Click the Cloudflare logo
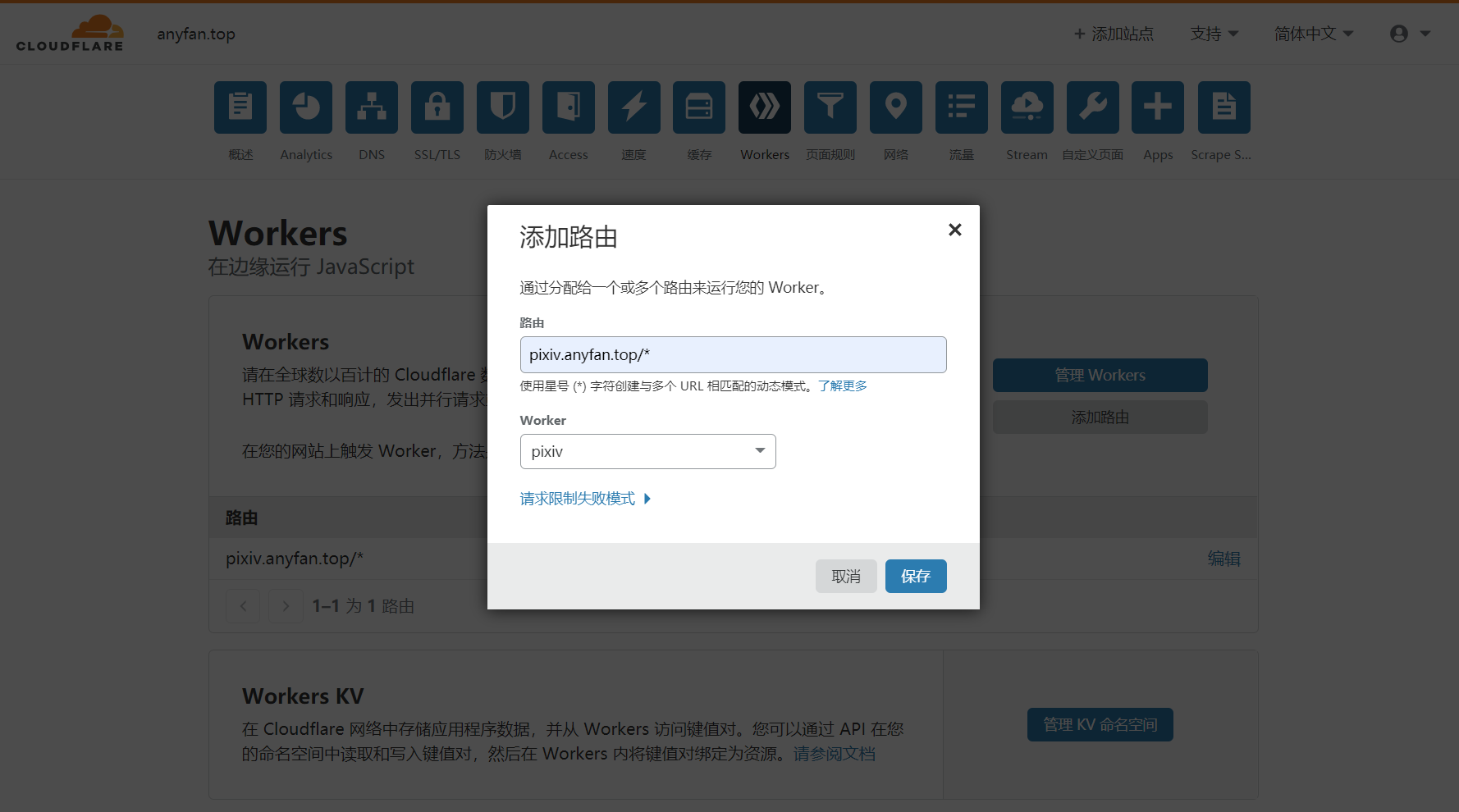The height and width of the screenshot is (812, 1459). point(70,34)
